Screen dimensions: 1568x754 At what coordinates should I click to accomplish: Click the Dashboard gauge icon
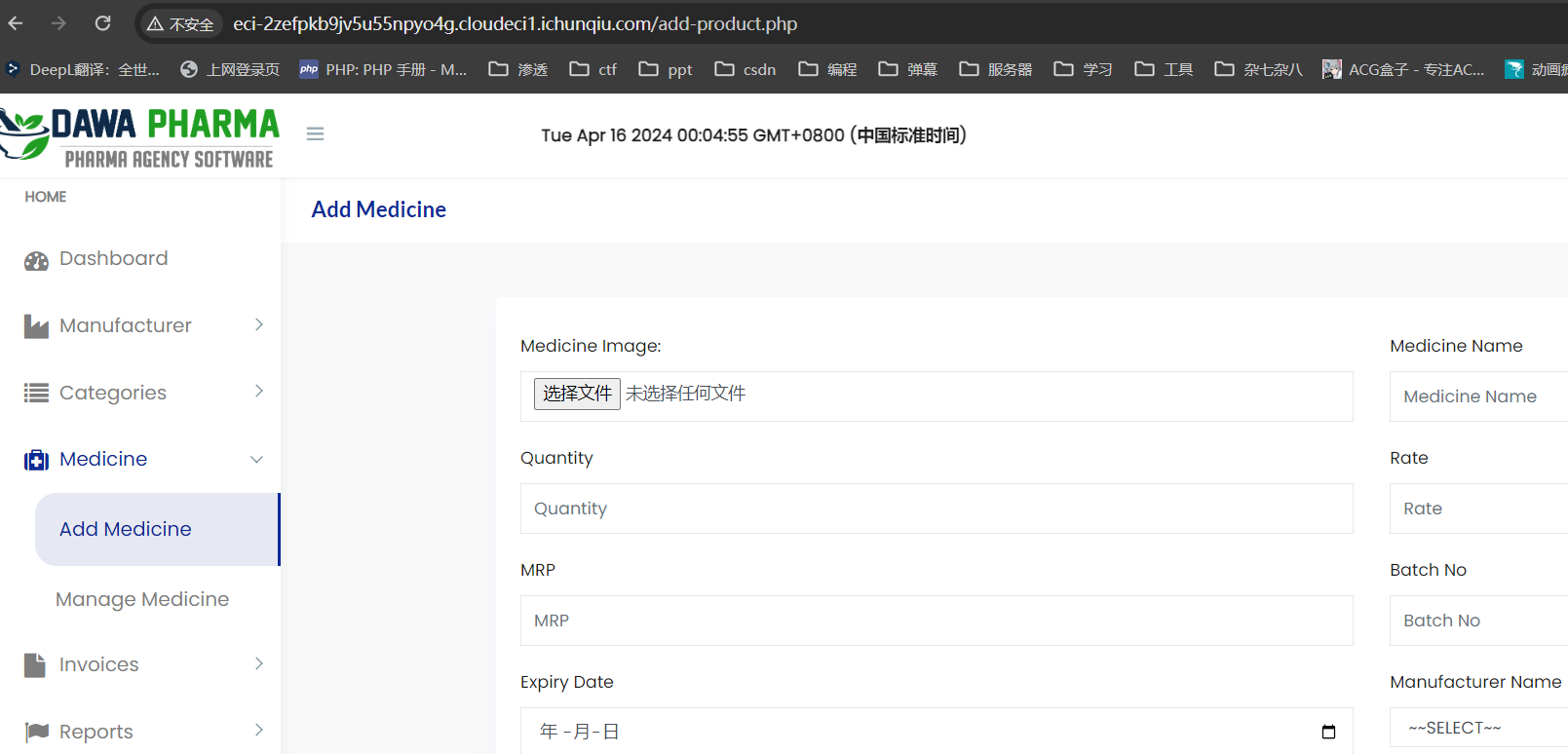pos(36,260)
